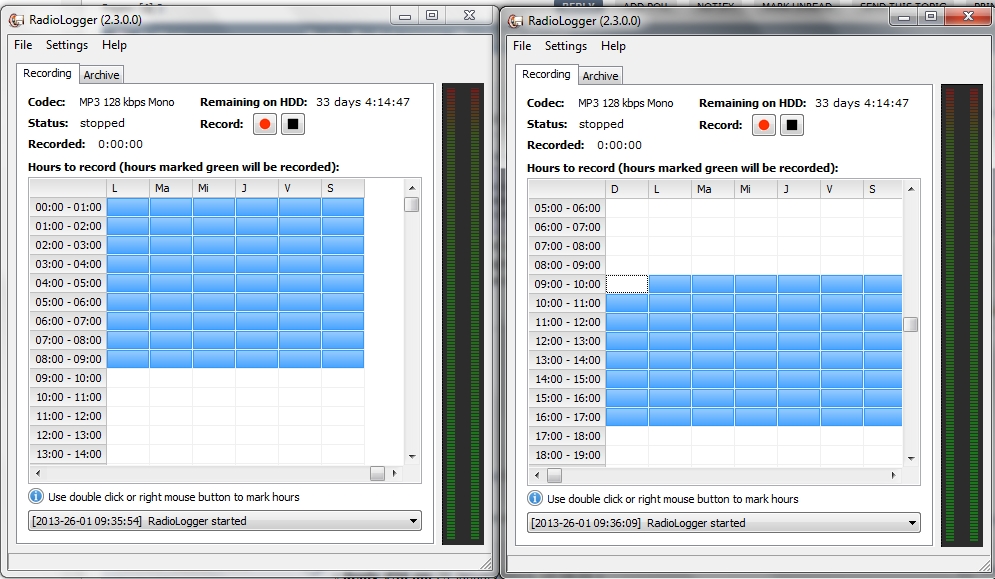Click horizontal scroll-left arrow in left window
The image size is (995, 579).
[x=38, y=474]
